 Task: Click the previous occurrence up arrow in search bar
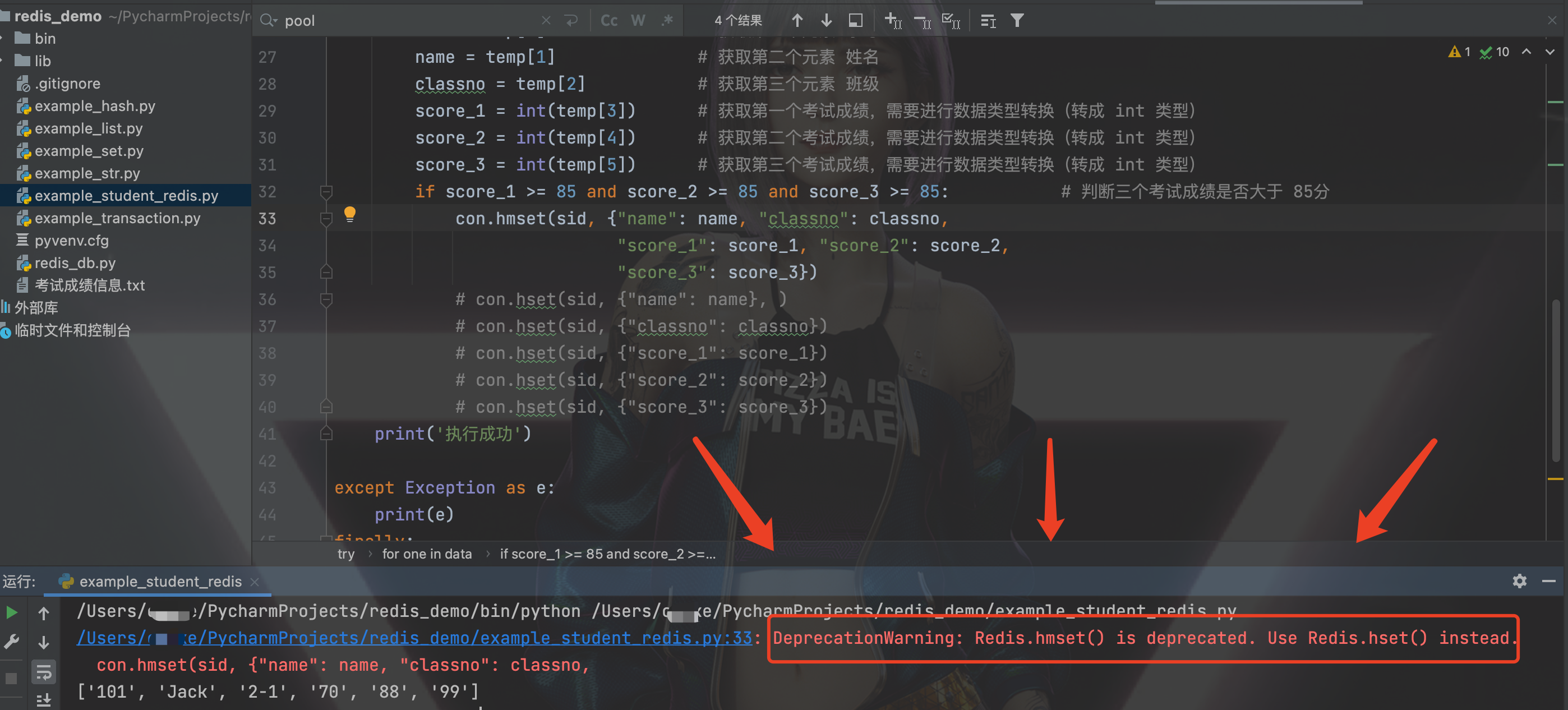click(797, 20)
